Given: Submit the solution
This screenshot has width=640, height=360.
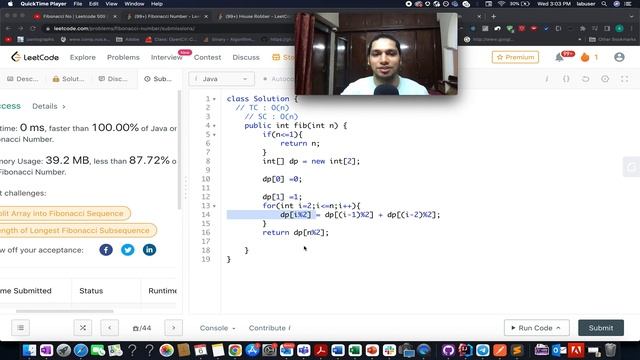Looking at the screenshot, I should (x=601, y=328).
